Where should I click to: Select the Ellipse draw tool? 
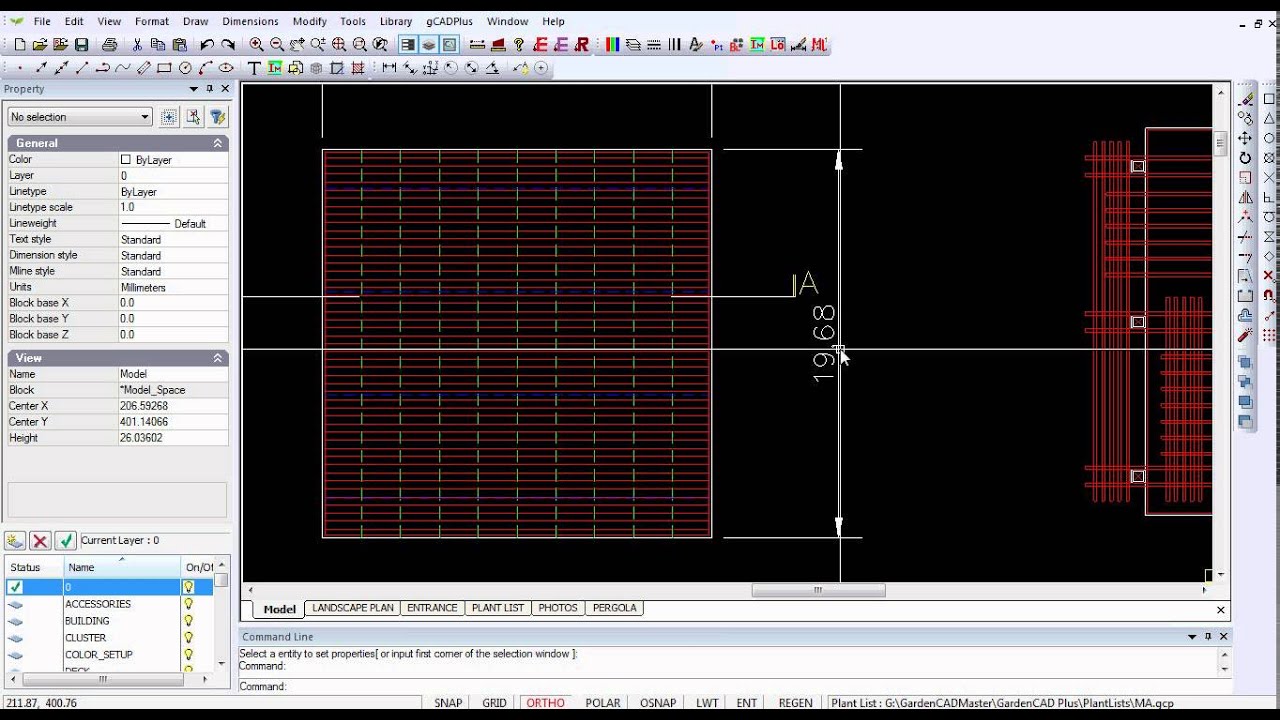[226, 68]
